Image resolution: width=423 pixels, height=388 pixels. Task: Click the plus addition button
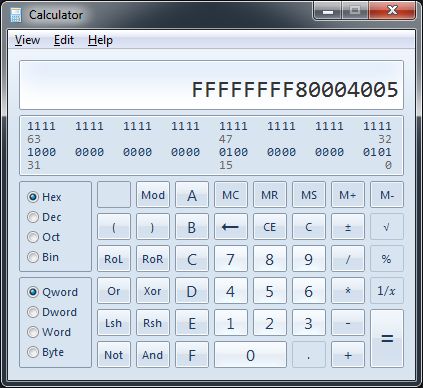[348, 355]
